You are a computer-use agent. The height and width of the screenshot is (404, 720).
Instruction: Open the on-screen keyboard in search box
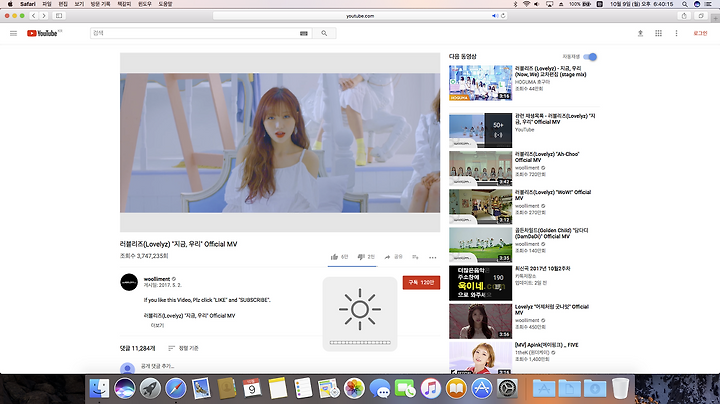pos(304,33)
